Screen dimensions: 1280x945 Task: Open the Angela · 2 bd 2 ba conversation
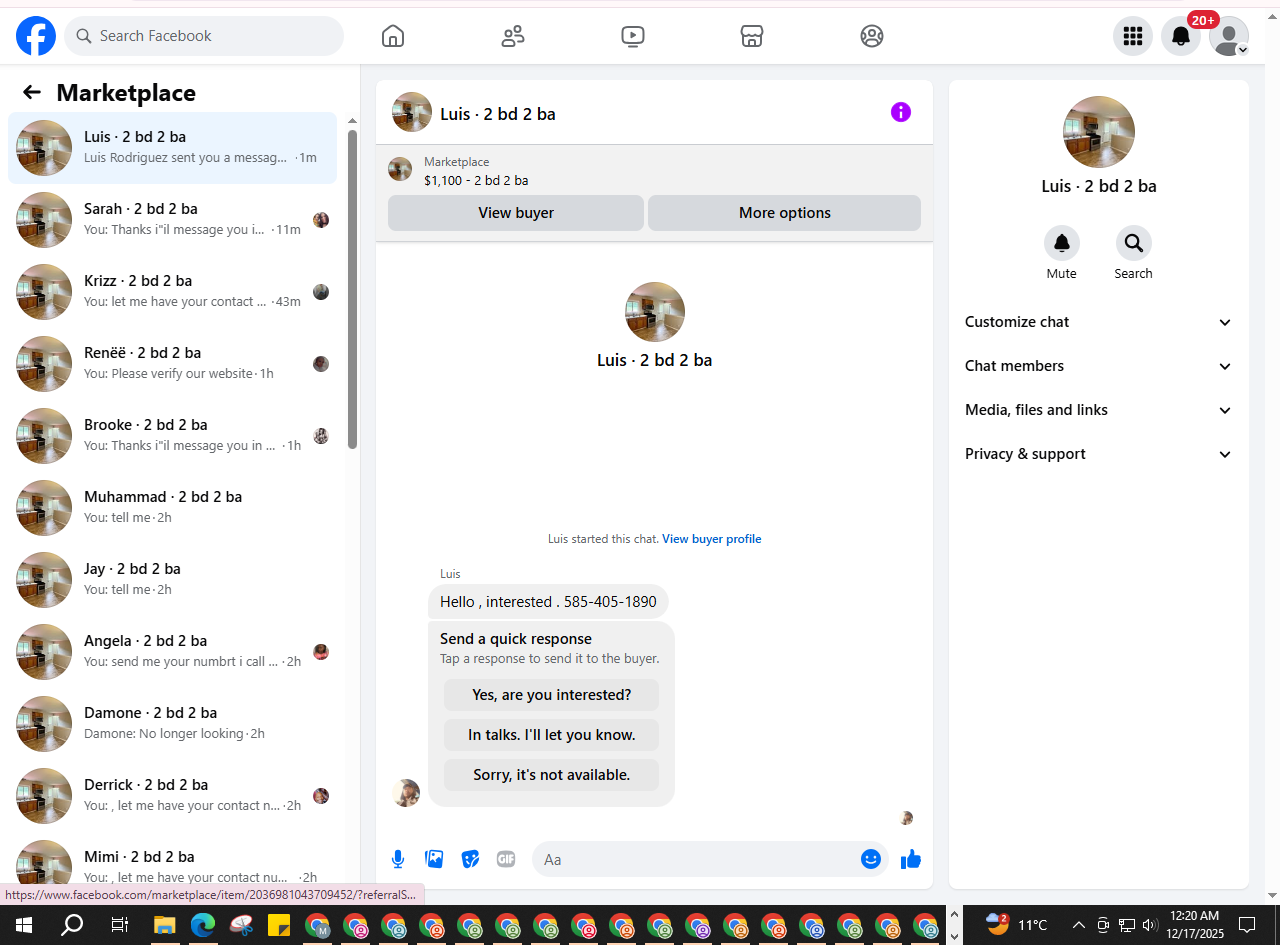point(173,652)
